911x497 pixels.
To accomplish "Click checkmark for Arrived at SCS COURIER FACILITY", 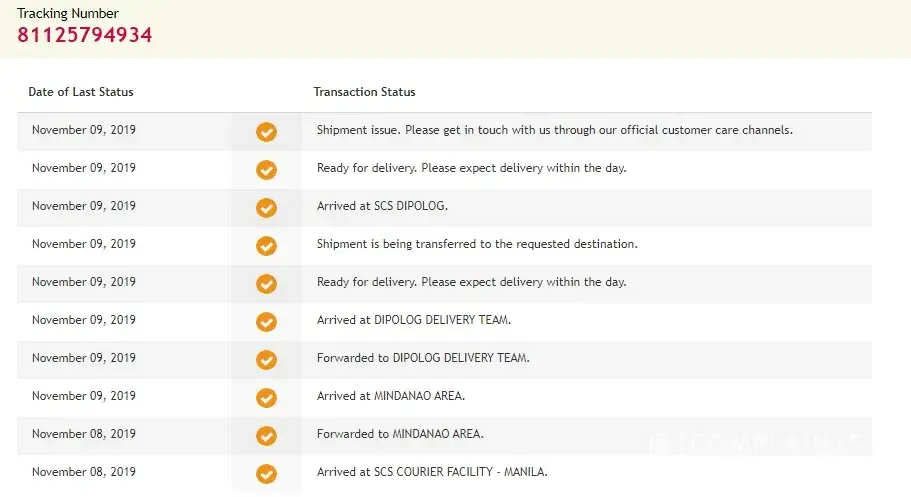I will coord(266,474).
